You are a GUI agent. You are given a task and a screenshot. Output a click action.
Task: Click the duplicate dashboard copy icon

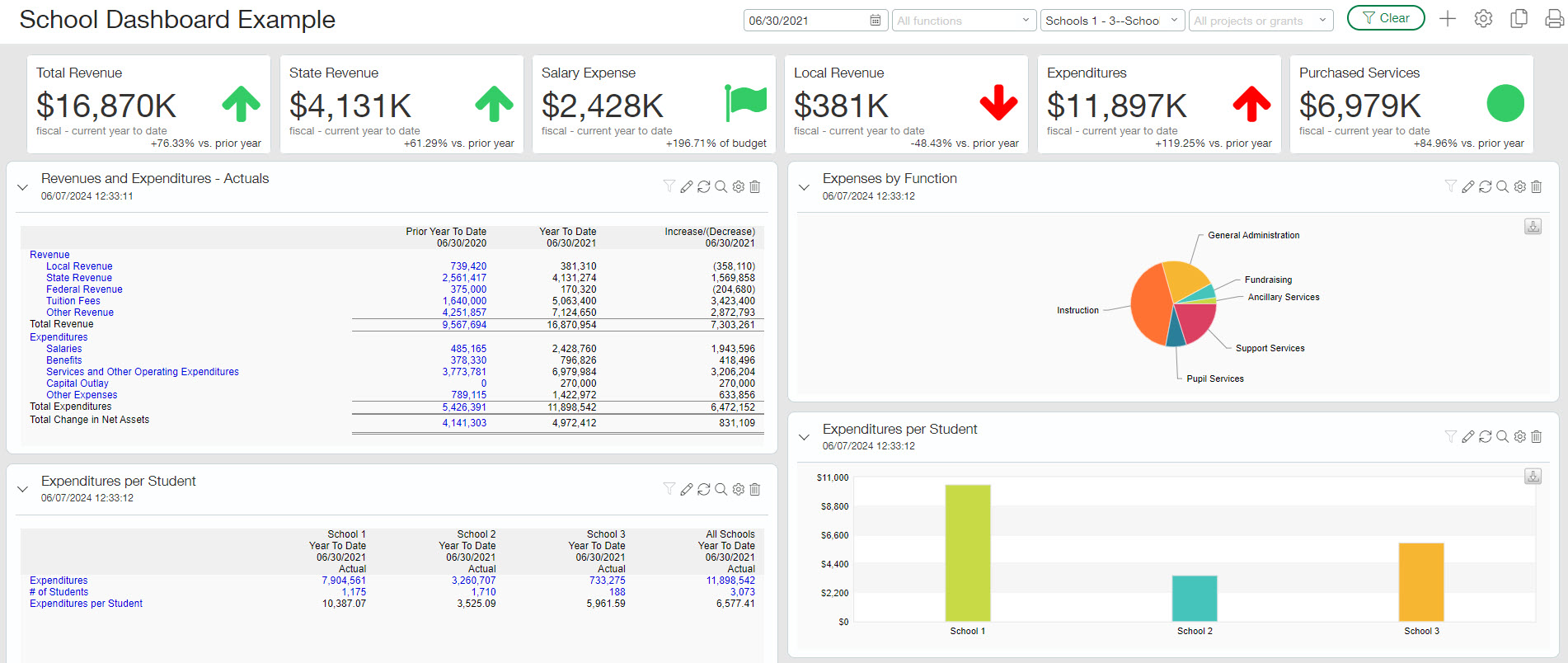(1519, 19)
